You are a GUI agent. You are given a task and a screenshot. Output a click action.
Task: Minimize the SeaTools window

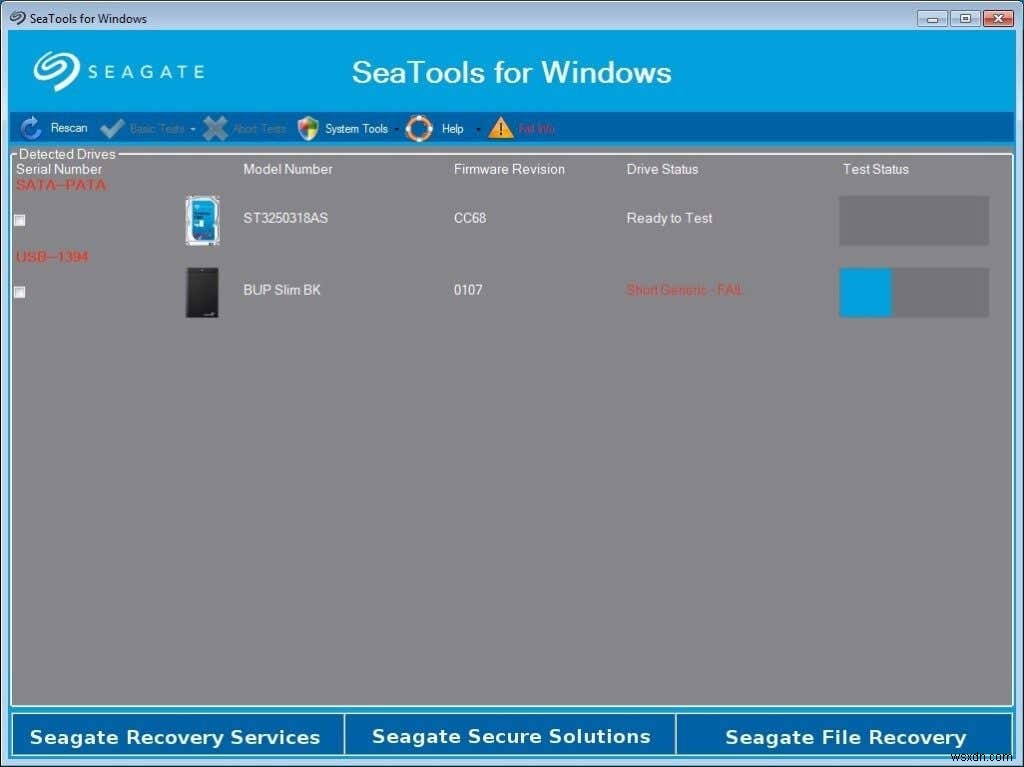[x=932, y=18]
